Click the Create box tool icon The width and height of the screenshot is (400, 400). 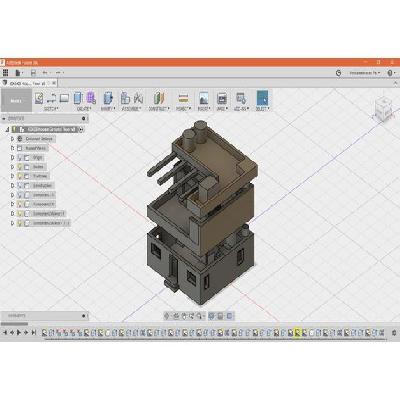point(78,98)
